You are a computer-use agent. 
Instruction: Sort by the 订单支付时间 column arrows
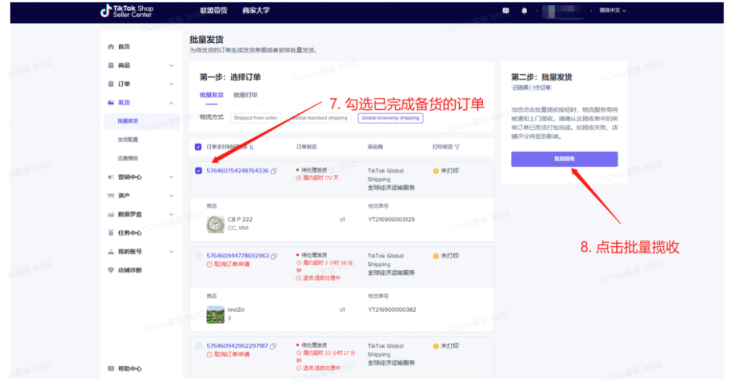251,147
